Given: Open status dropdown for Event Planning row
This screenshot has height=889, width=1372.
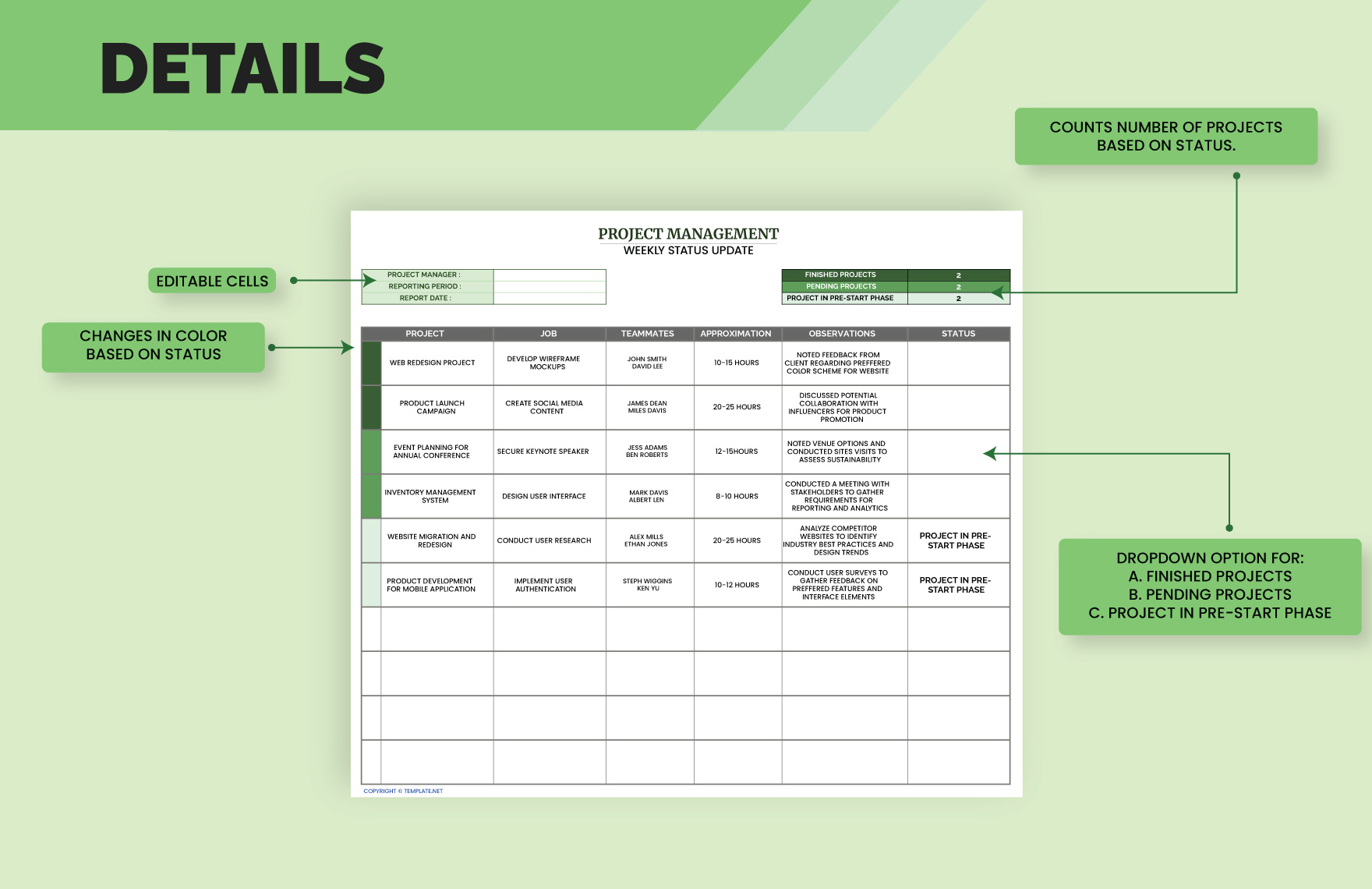Looking at the screenshot, I should pos(959,452).
